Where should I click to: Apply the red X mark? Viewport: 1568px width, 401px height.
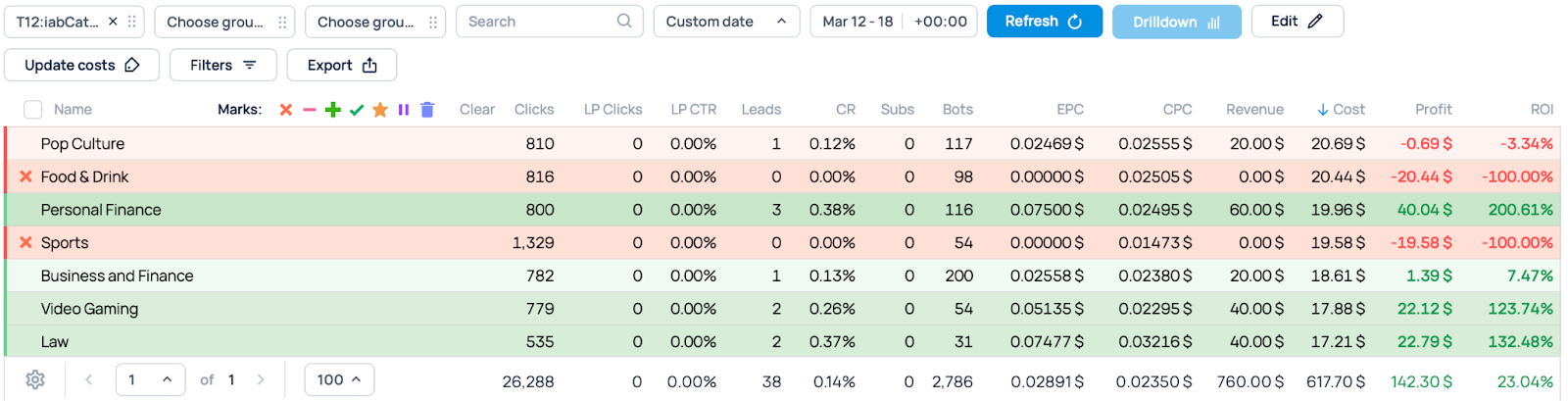[x=286, y=110]
